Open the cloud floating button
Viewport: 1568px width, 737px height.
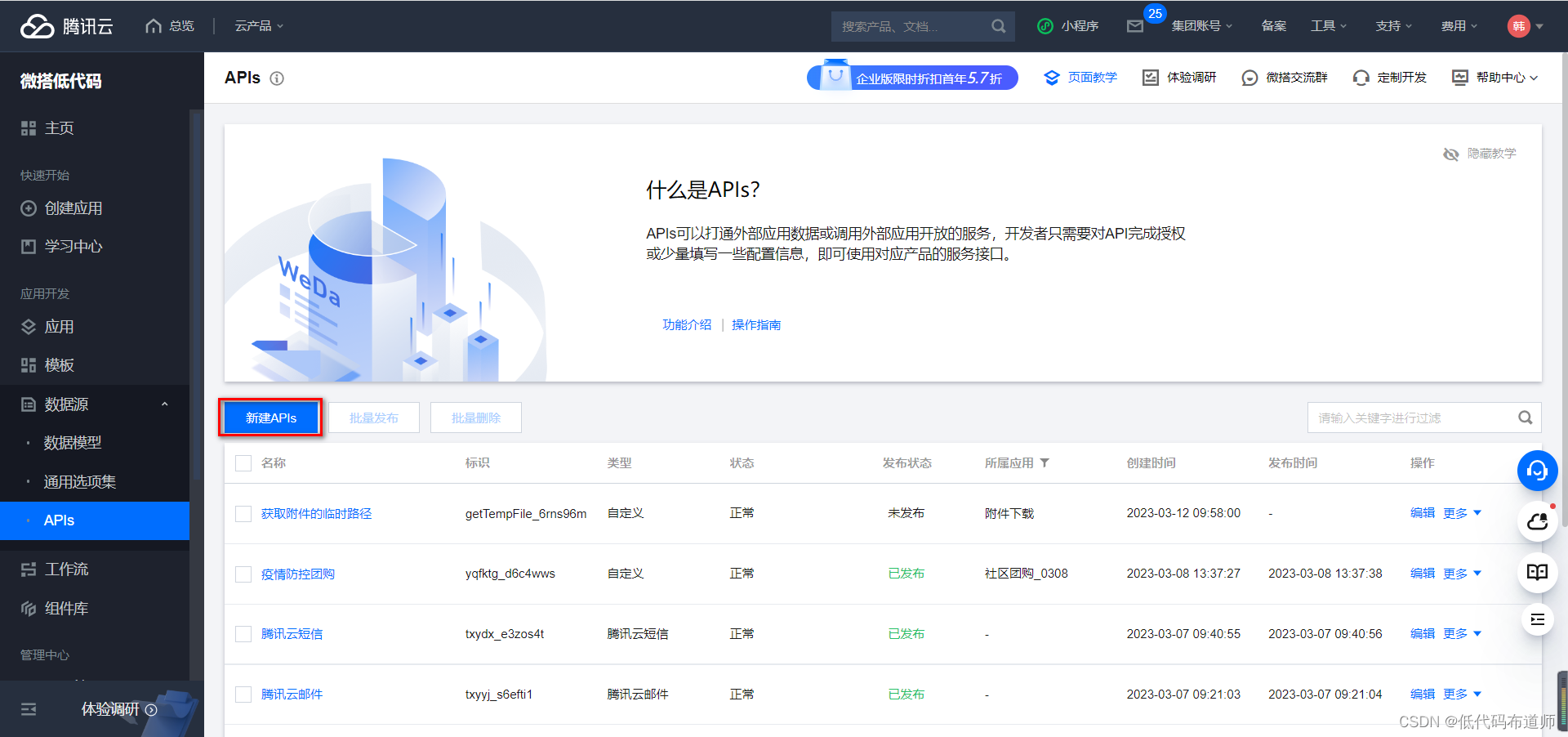1538,521
